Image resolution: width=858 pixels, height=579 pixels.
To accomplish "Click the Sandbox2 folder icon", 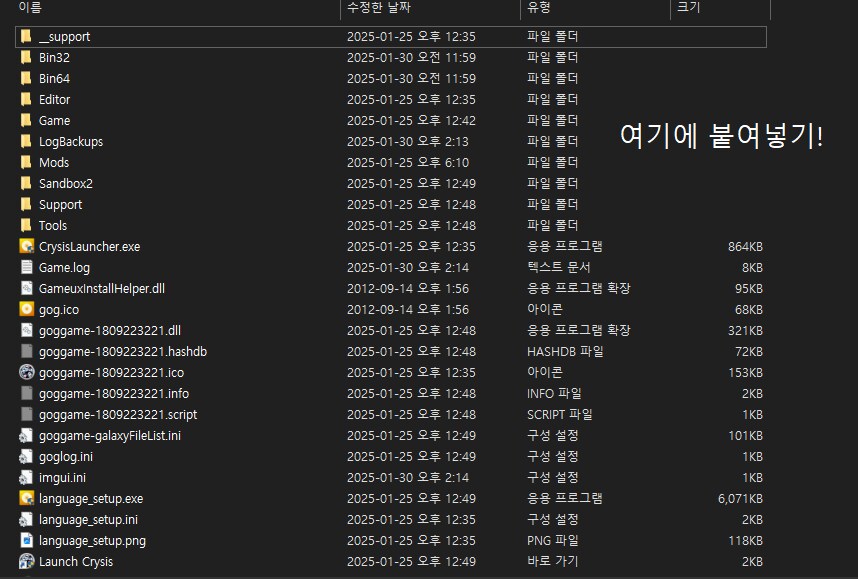I will 26,183.
